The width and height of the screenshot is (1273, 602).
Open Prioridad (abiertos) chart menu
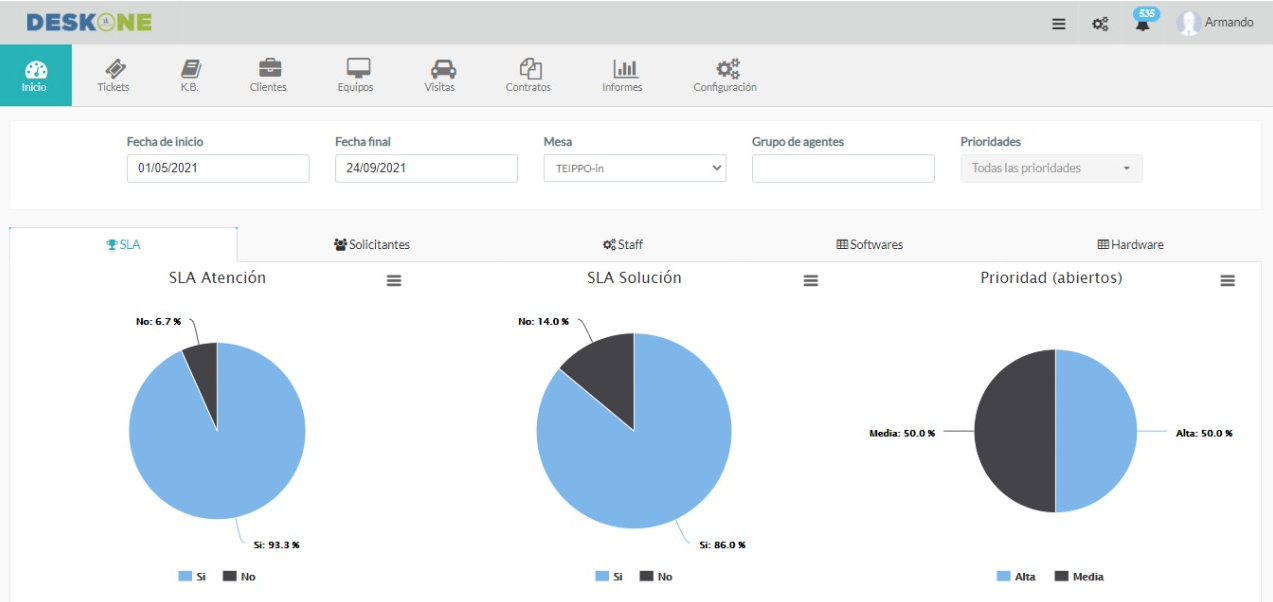coord(1228,281)
